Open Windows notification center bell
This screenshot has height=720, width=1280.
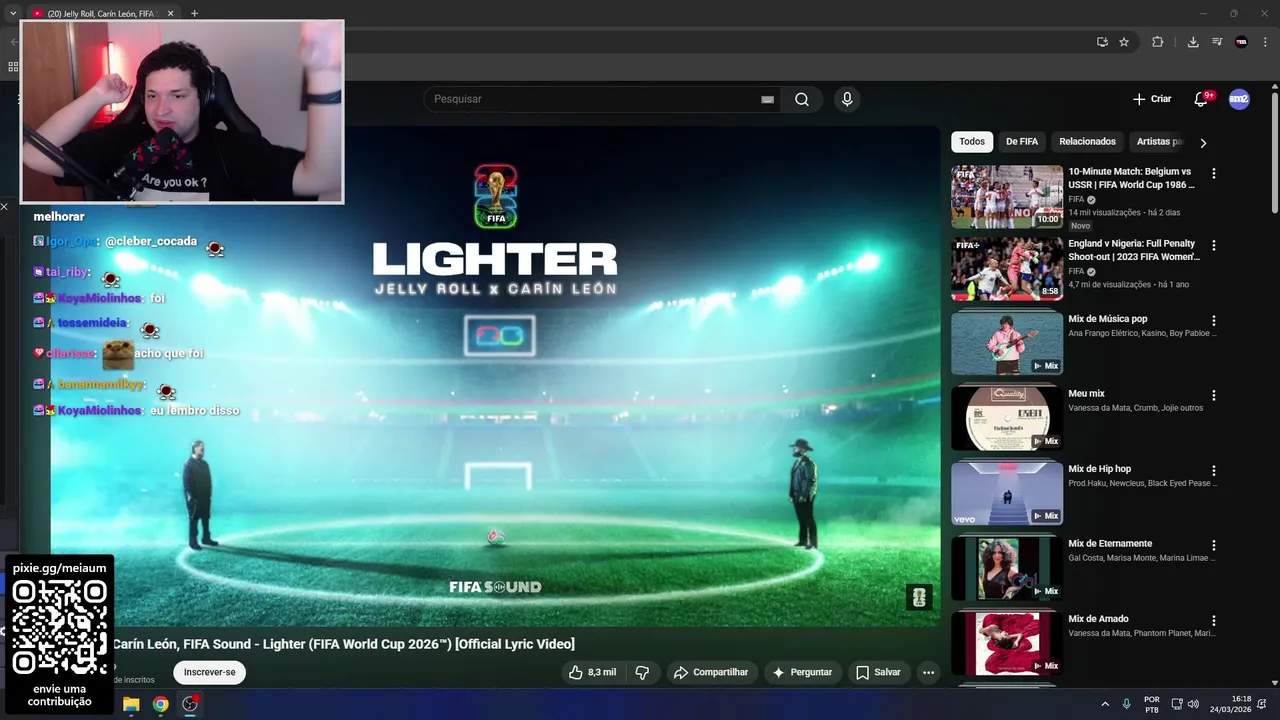pos(1263,704)
